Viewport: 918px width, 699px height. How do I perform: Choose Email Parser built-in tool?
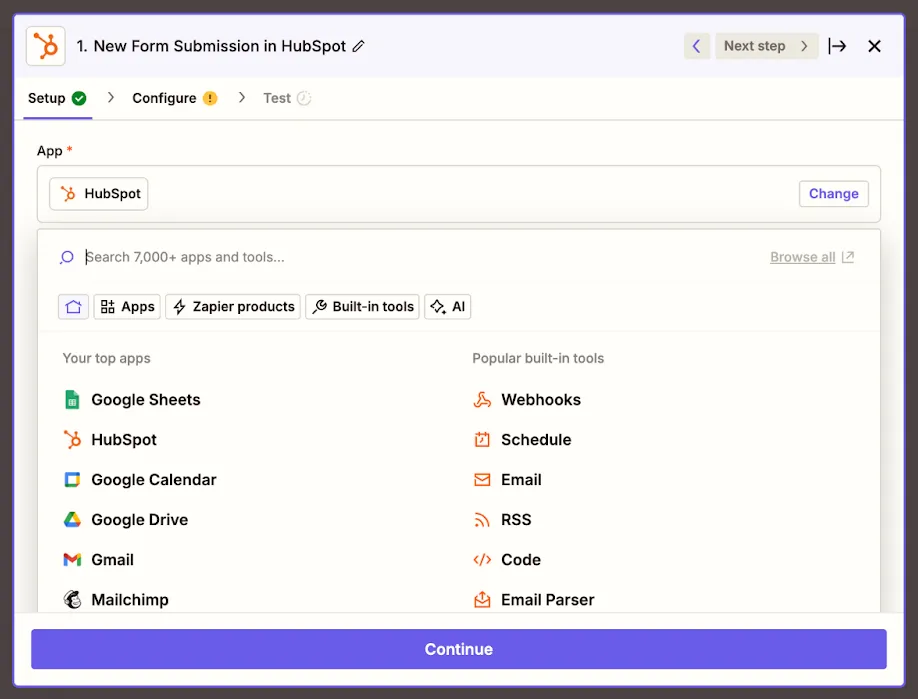tap(547, 599)
